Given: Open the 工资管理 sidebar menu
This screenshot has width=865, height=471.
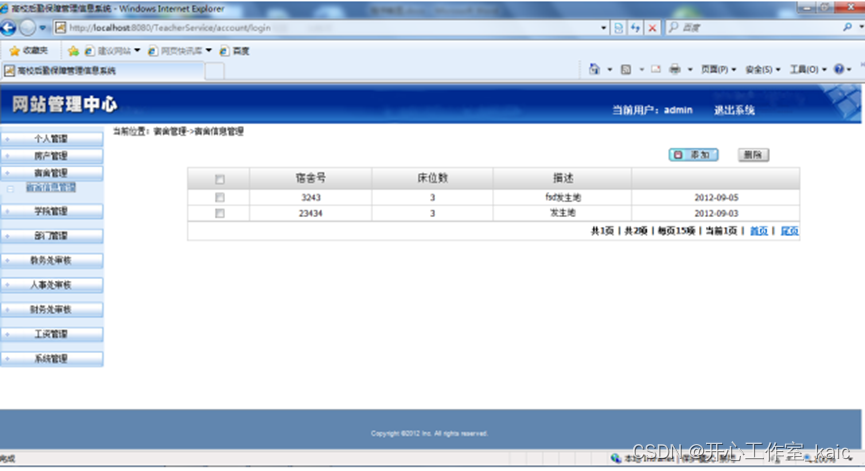Looking at the screenshot, I should pyautogui.click(x=51, y=334).
